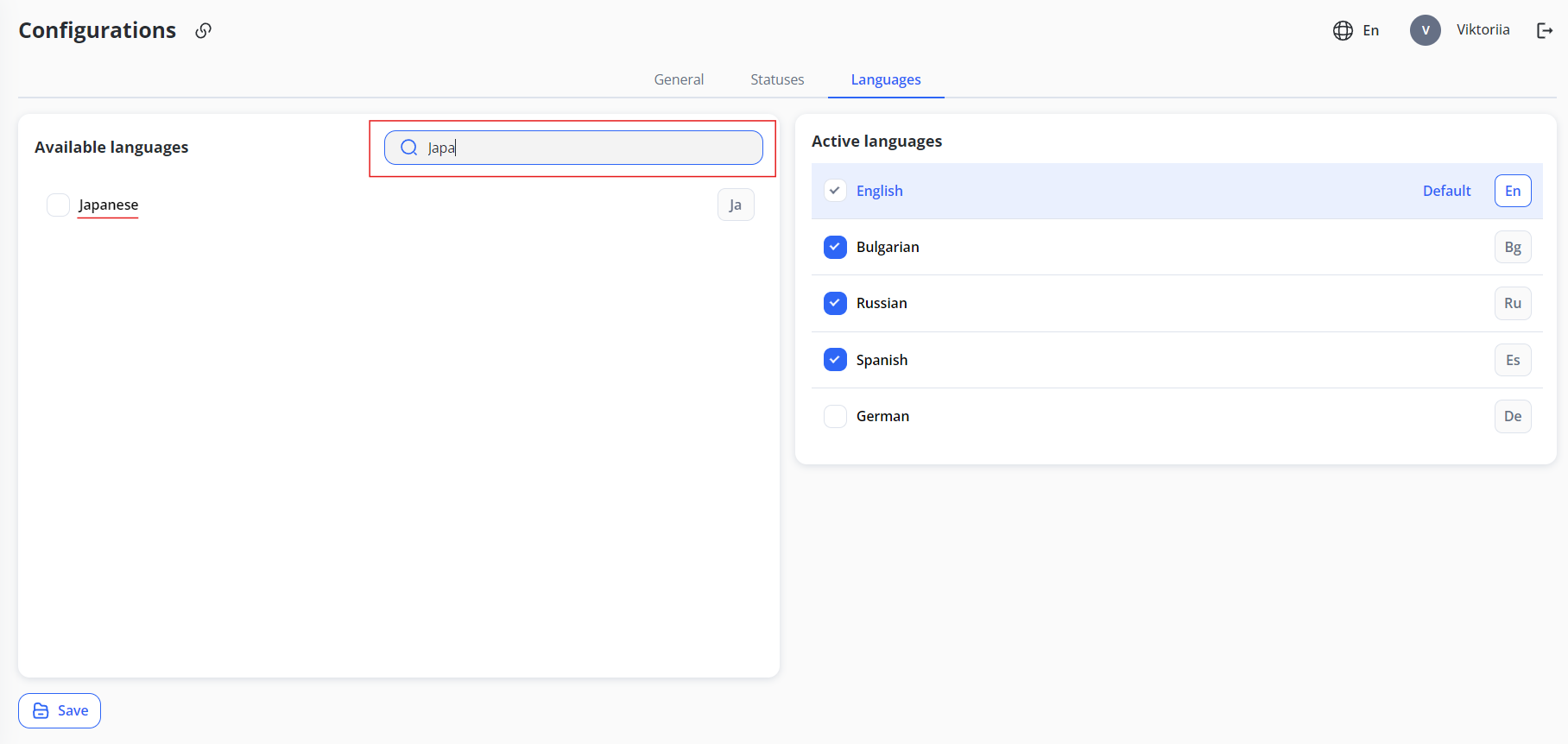The image size is (1568, 744).
Task: Click the logout icon beside Viktoriia
Action: 1545,30
